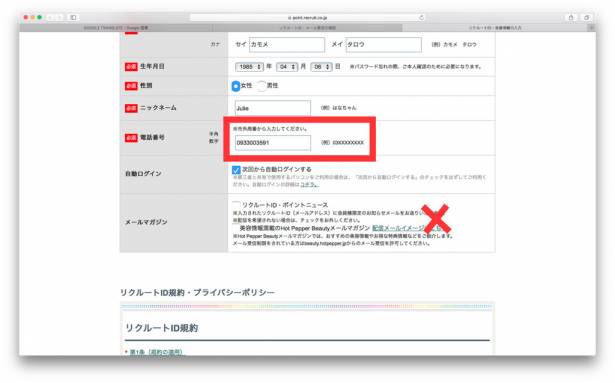Uncheck 次回から自動ログインする checkbox
The height and width of the screenshot is (383, 615).
click(236, 170)
